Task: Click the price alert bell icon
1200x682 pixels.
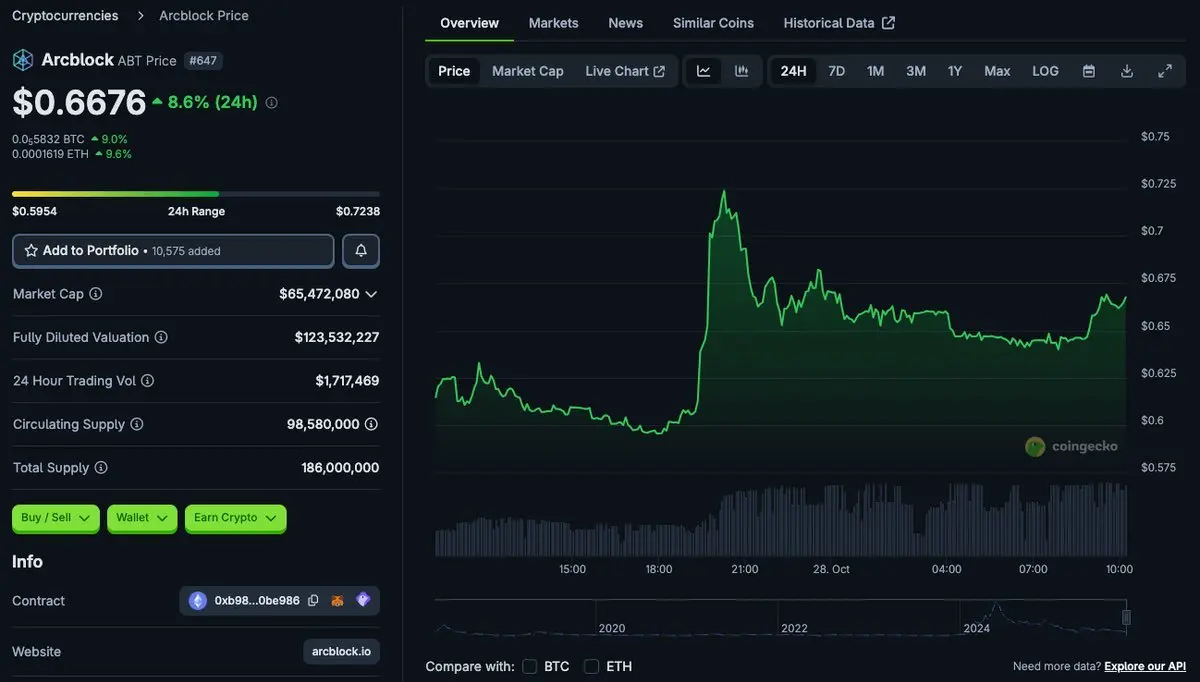Action: (361, 251)
